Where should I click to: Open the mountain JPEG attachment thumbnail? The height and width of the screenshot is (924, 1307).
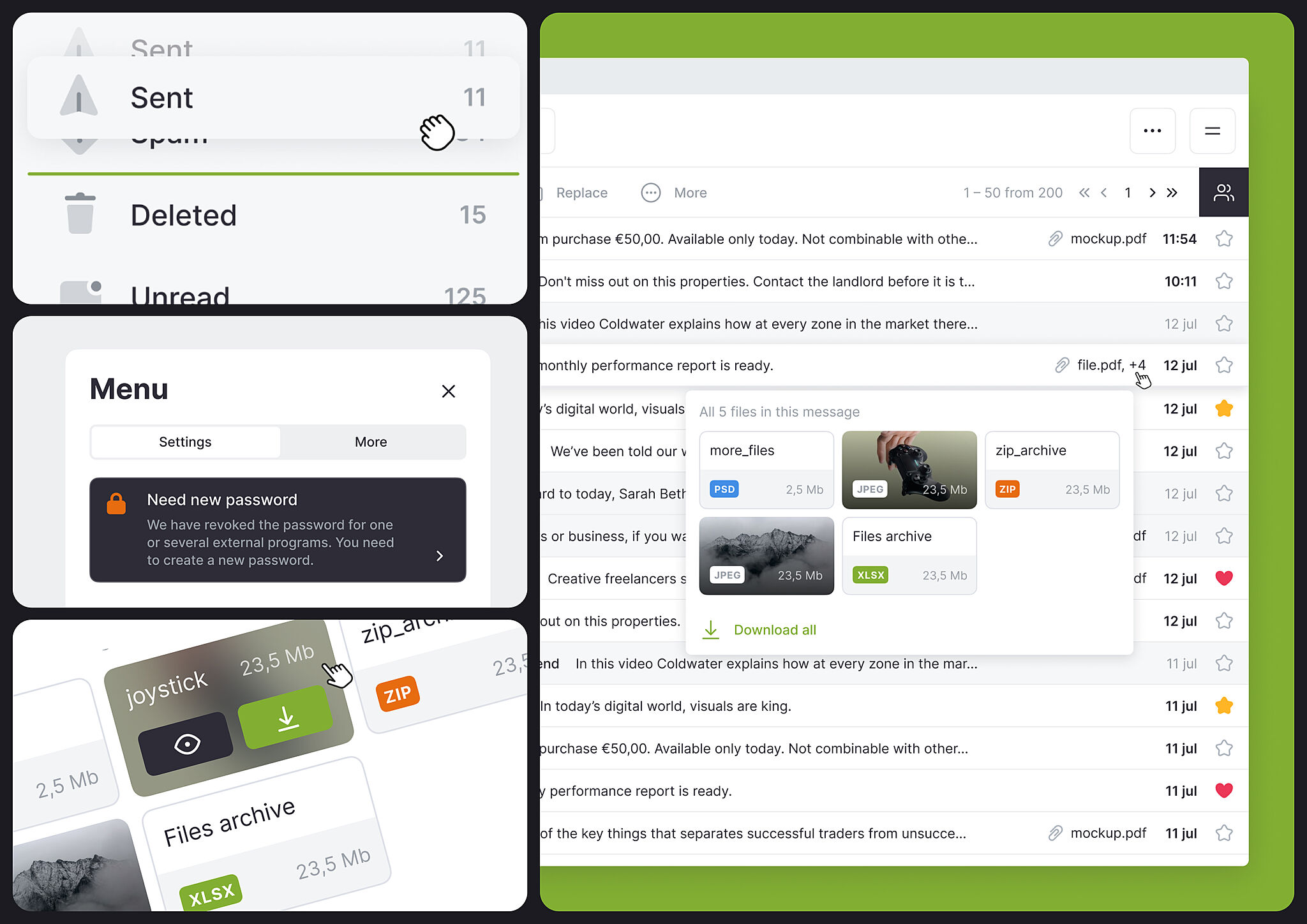(766, 556)
